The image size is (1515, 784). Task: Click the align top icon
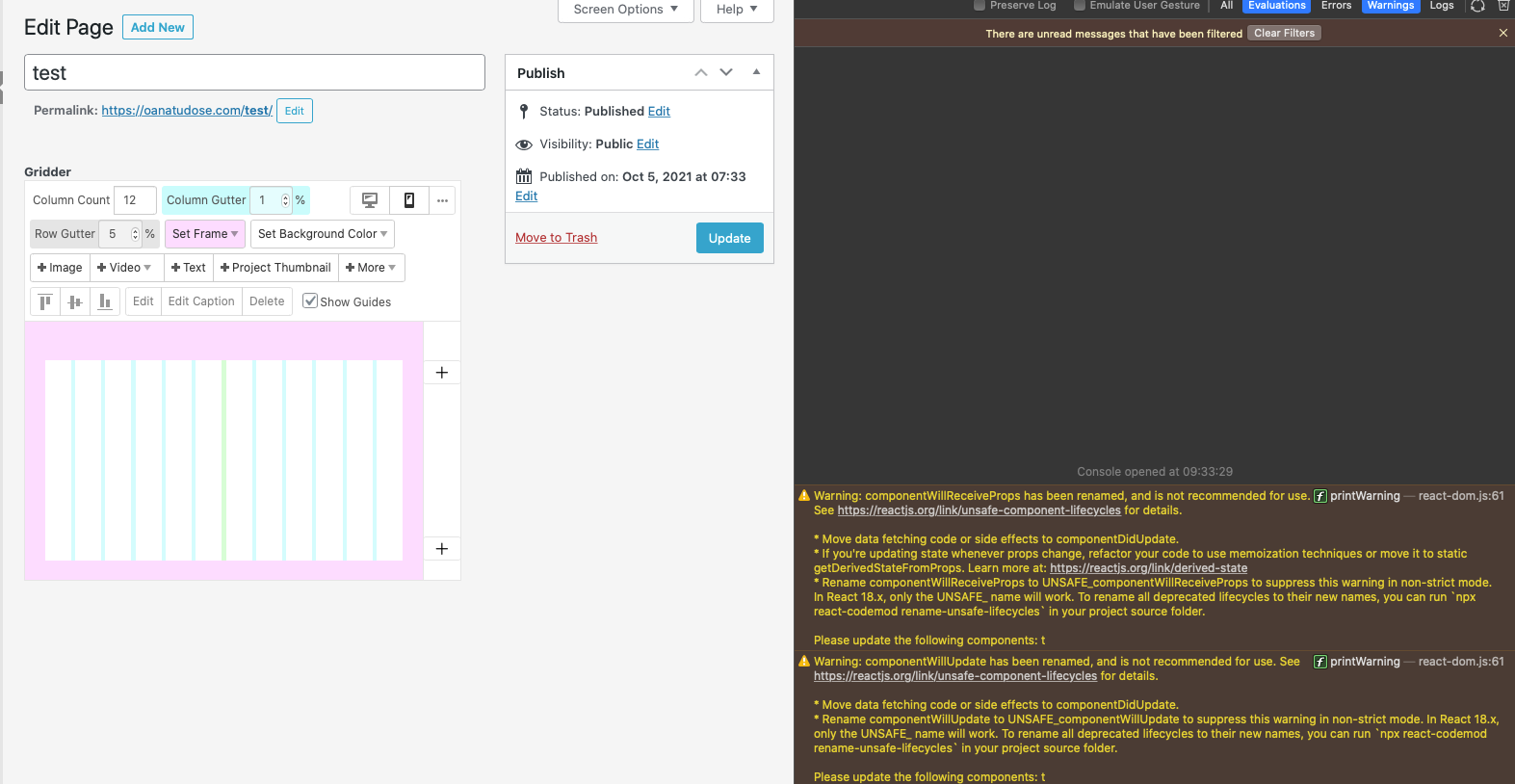pos(45,301)
